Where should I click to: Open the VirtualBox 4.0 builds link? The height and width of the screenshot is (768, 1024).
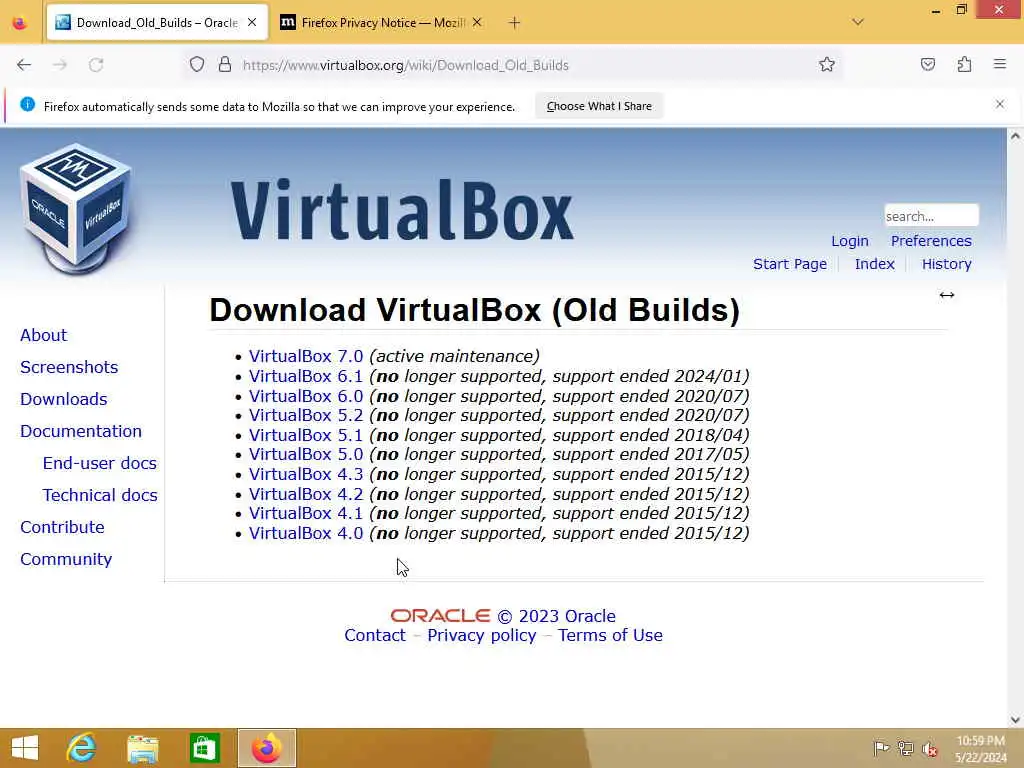point(306,533)
